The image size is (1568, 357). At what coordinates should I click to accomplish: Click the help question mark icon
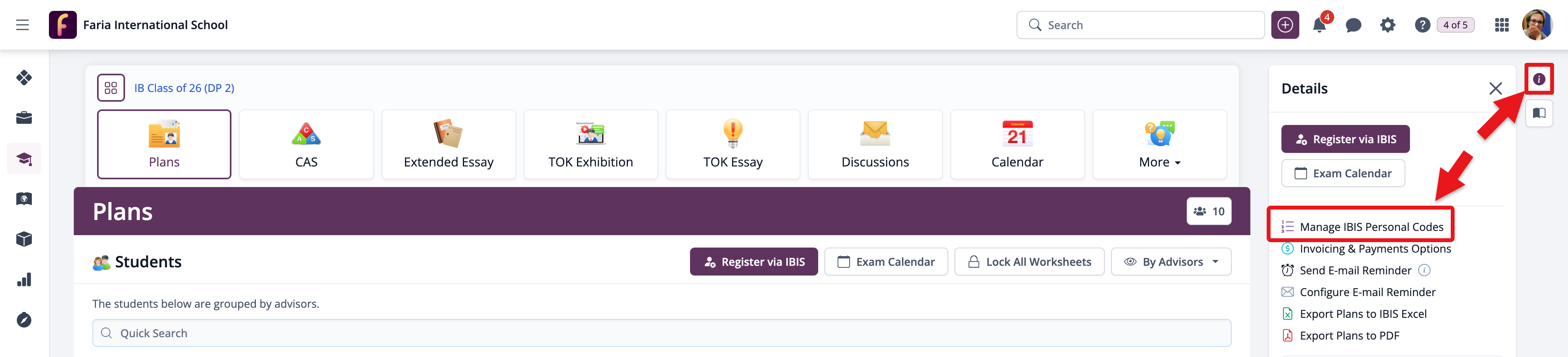[1422, 26]
